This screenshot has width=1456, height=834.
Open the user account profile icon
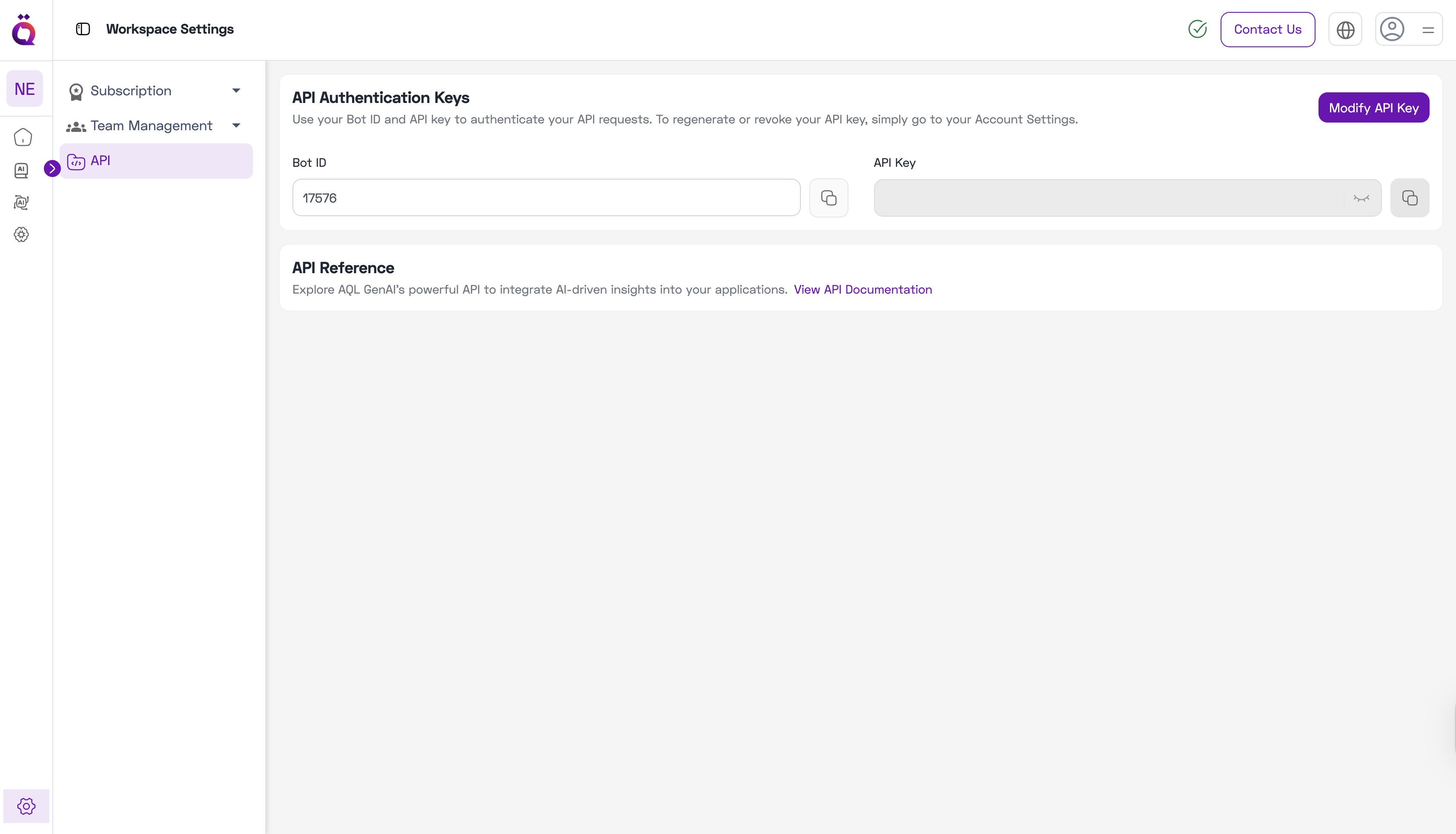[x=1393, y=29]
